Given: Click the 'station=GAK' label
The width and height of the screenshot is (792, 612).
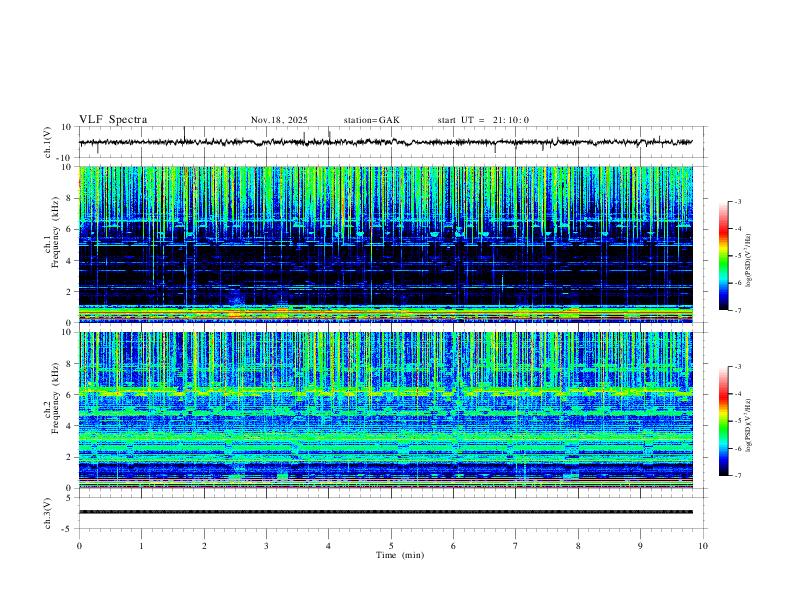Looking at the screenshot, I should point(371,120).
